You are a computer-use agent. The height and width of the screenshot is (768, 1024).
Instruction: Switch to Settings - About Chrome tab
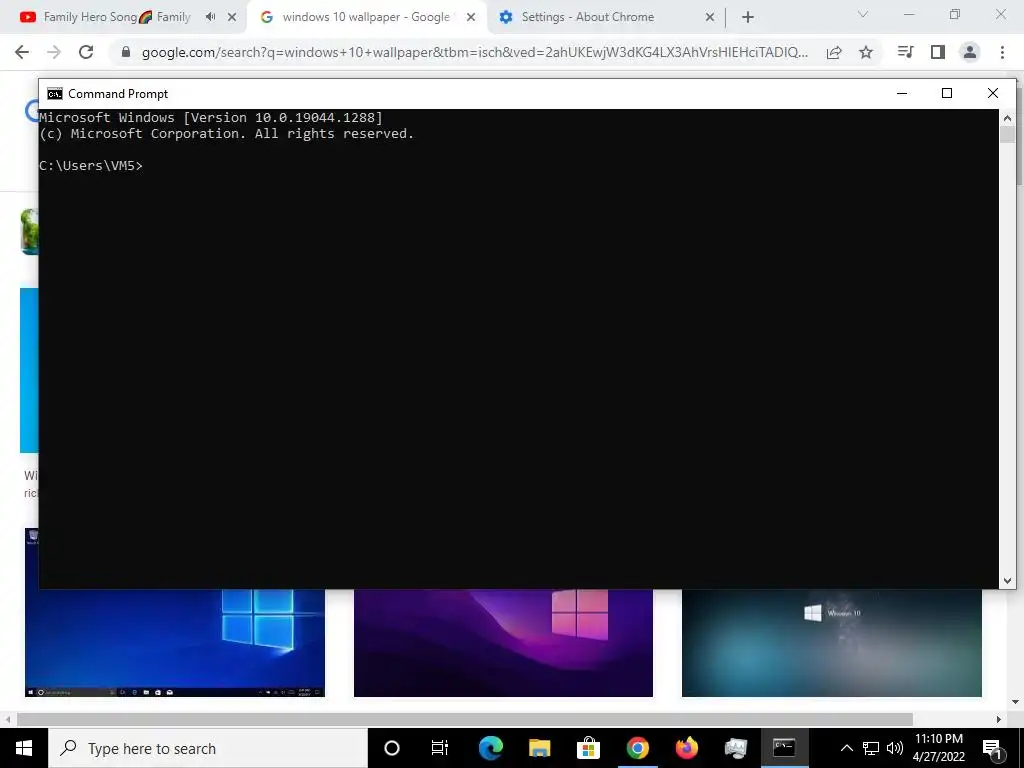click(x=588, y=17)
